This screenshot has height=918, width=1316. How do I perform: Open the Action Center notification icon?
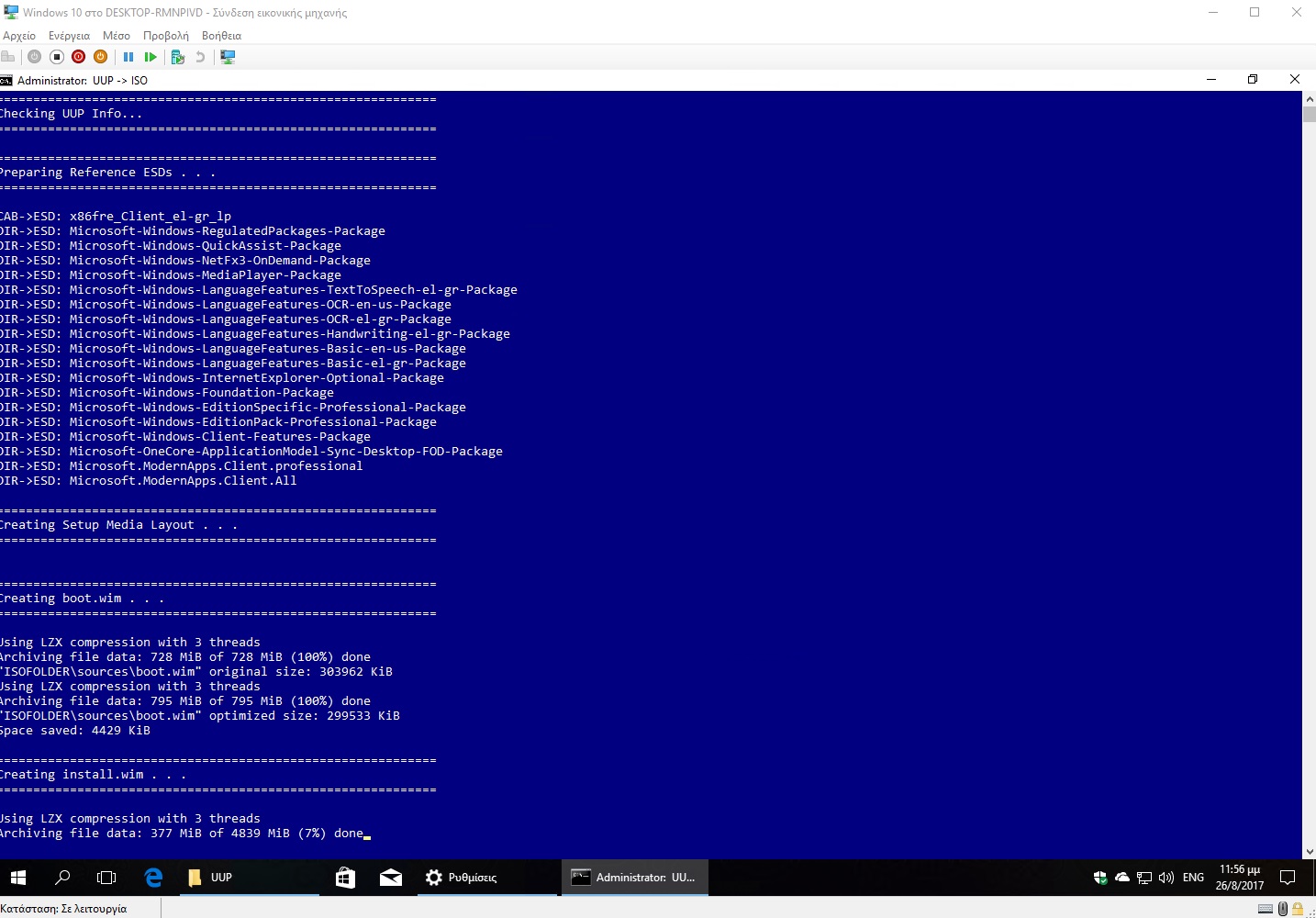[x=1288, y=878]
